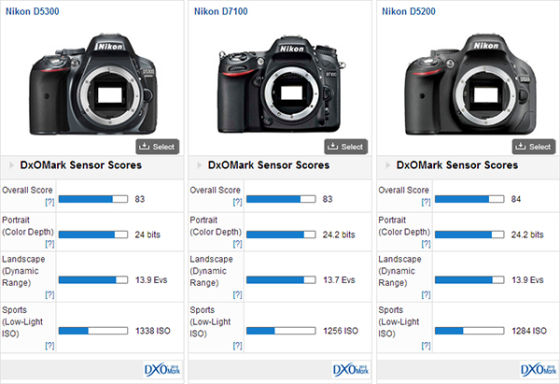Screen dimensions: 560x384
Task: Click the D5200 Portrait Color Depth bar
Action: [x=470, y=235]
